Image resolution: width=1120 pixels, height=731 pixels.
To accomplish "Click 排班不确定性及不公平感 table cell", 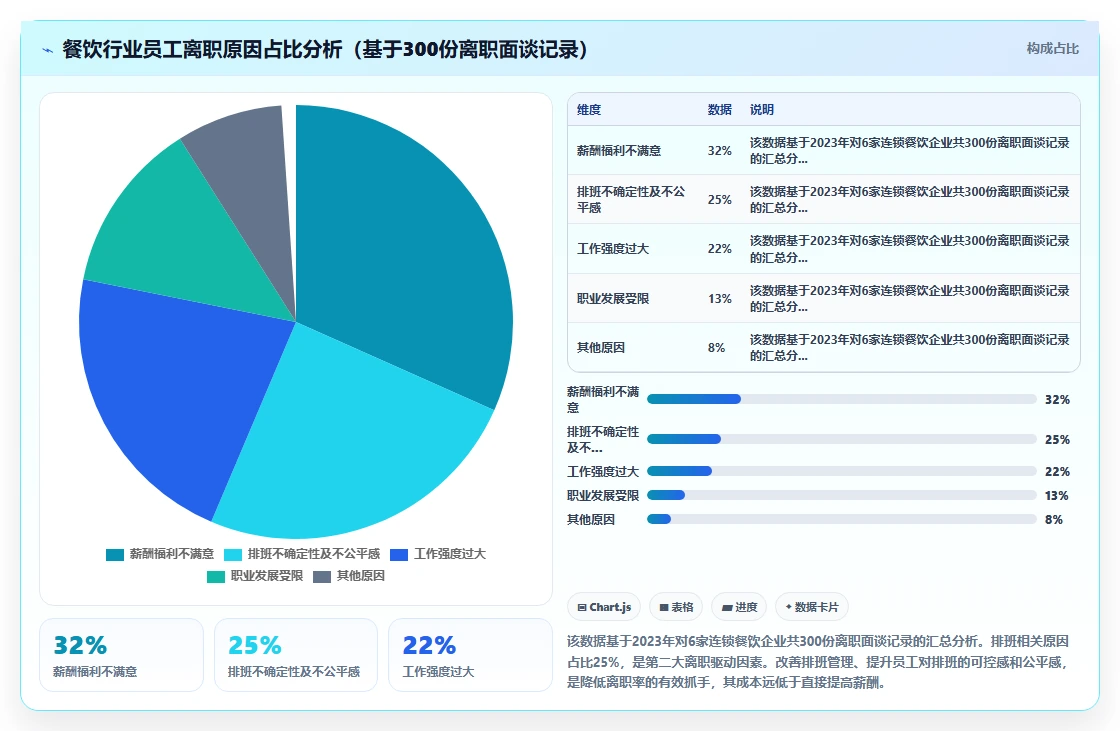I will (631, 199).
